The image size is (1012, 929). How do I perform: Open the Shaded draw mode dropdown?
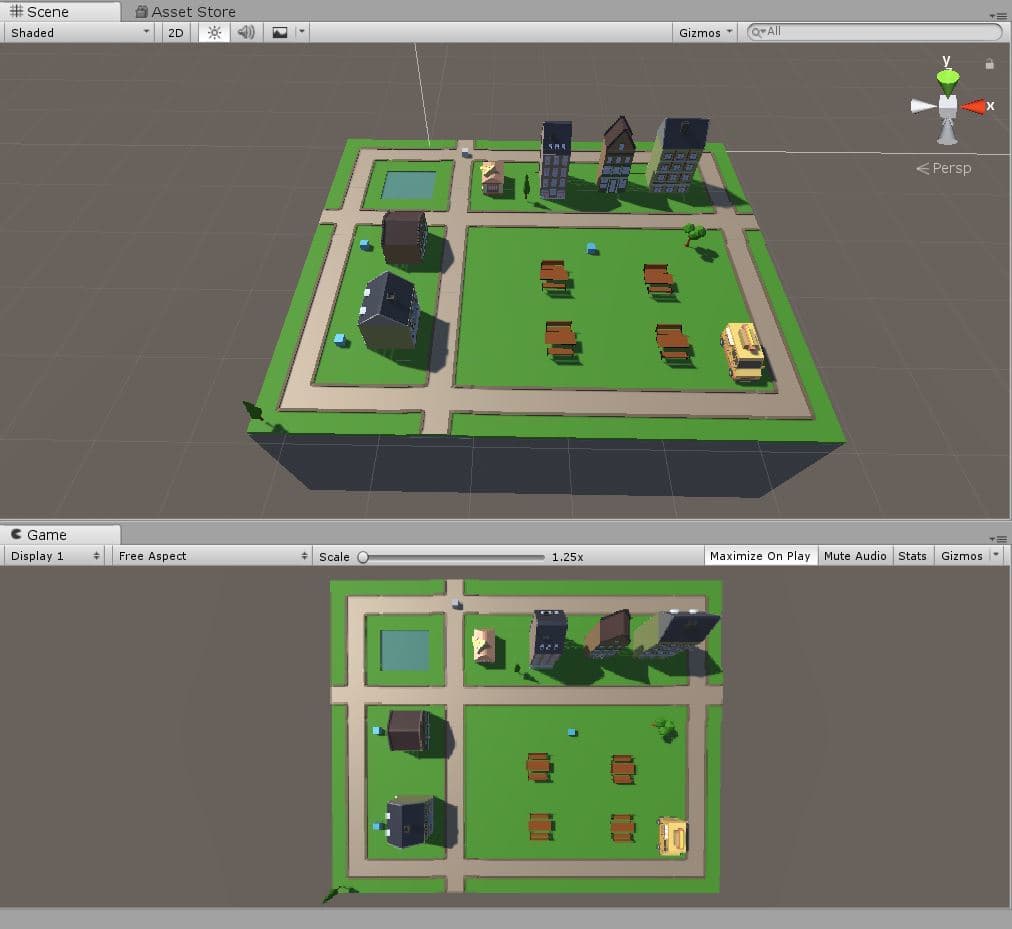[79, 32]
